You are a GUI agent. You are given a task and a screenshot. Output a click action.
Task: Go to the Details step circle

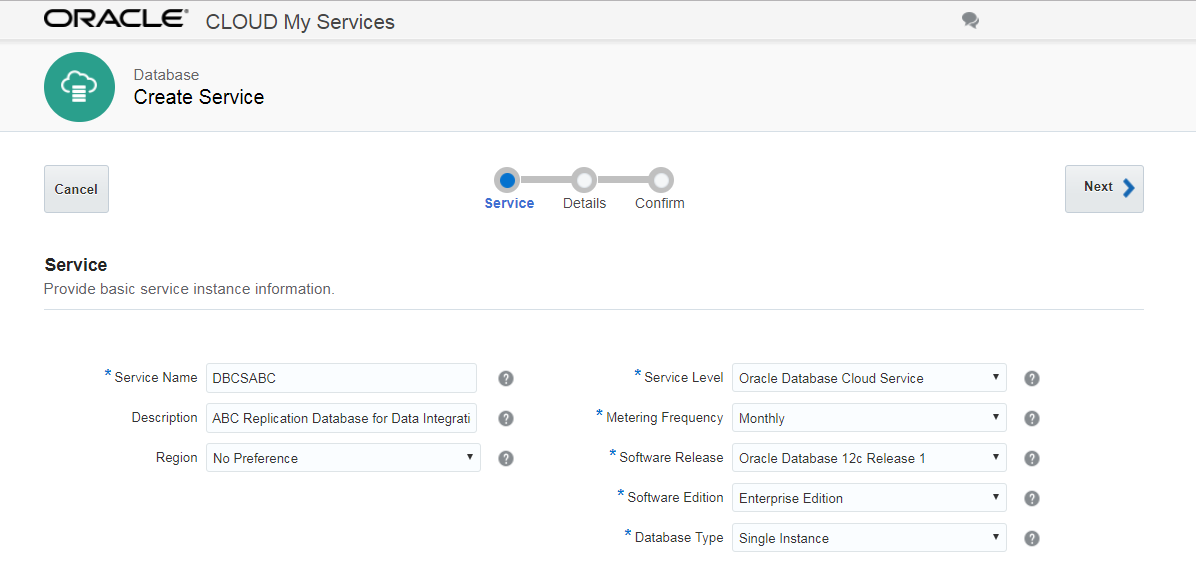(584, 180)
